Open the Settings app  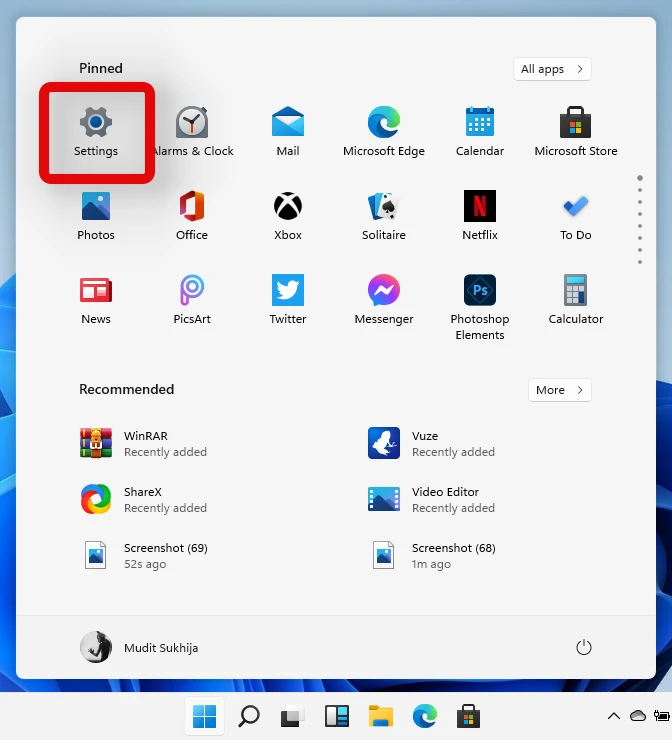pos(96,132)
